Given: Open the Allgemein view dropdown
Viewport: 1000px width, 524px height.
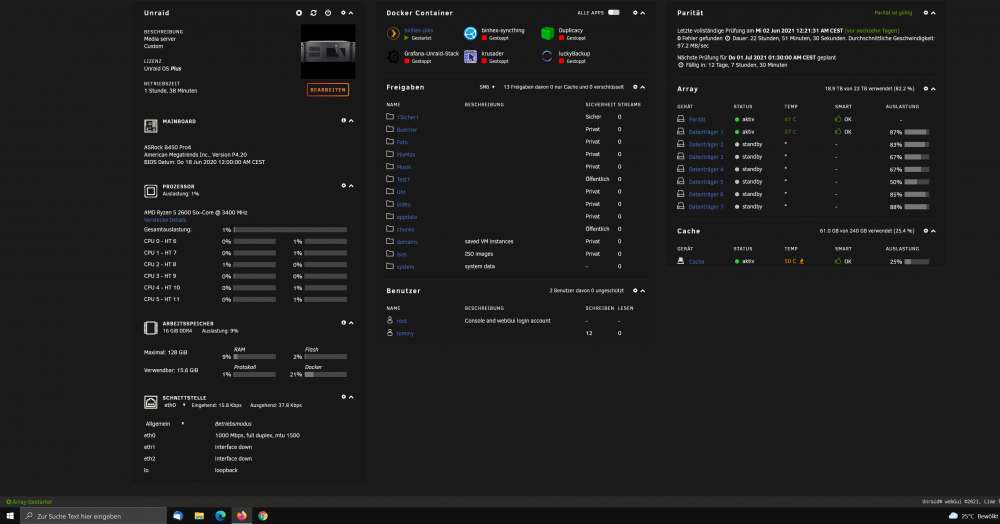Looking at the screenshot, I should coord(165,423).
